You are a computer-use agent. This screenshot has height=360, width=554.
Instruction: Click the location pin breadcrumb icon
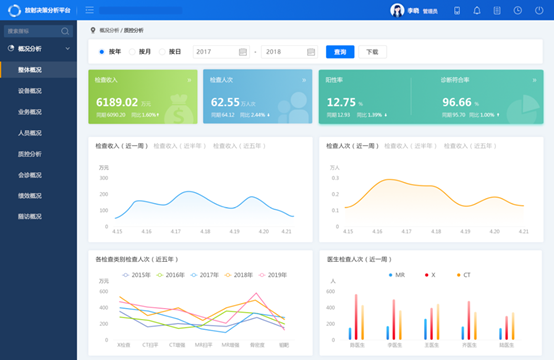tap(93, 30)
